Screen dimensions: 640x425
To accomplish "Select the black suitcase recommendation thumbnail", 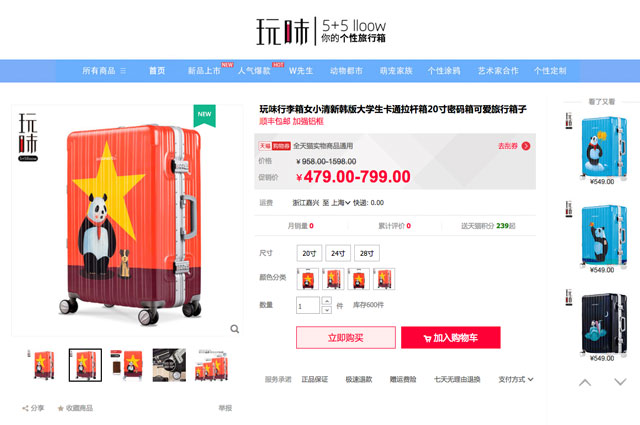I will coord(604,323).
